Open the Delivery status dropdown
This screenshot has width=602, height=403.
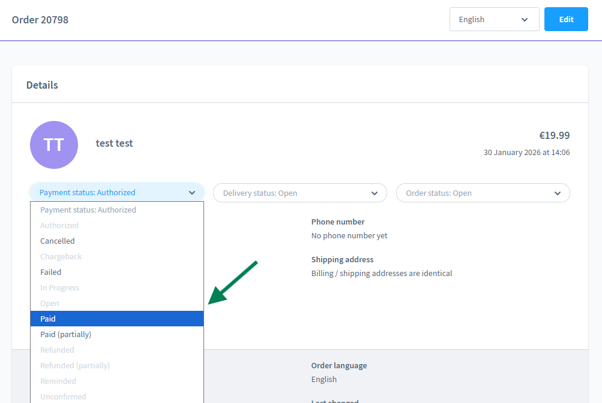[300, 193]
